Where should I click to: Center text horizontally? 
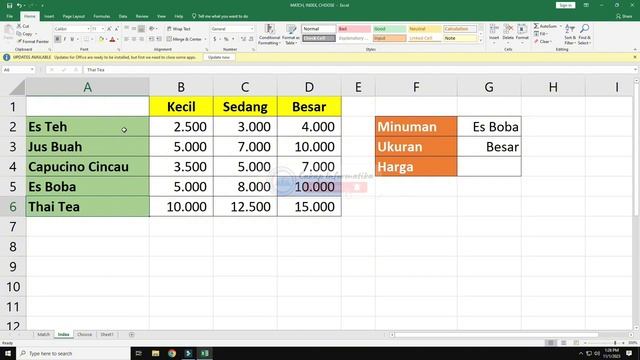pyautogui.click(x=134, y=39)
